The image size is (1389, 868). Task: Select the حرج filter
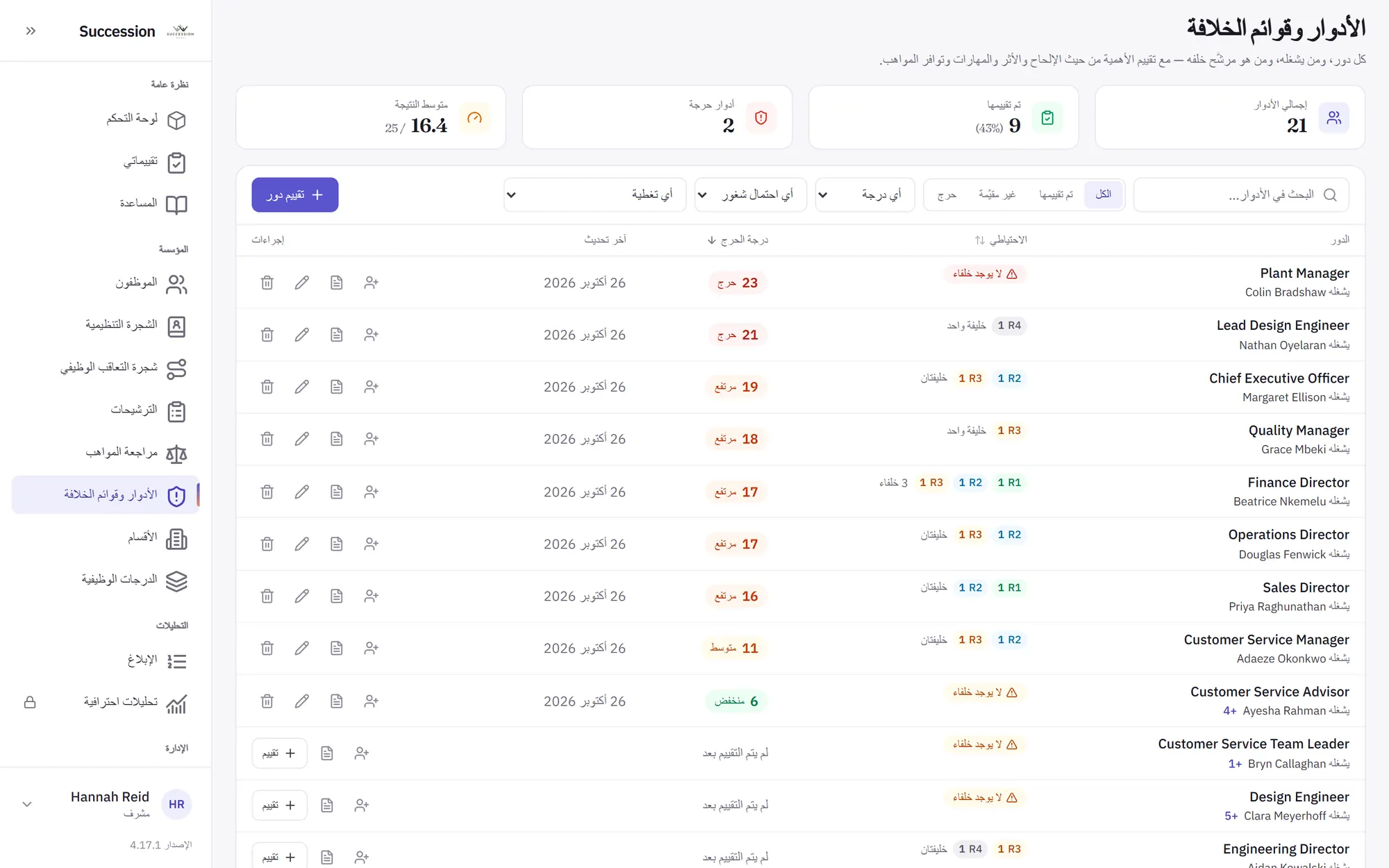[947, 194]
